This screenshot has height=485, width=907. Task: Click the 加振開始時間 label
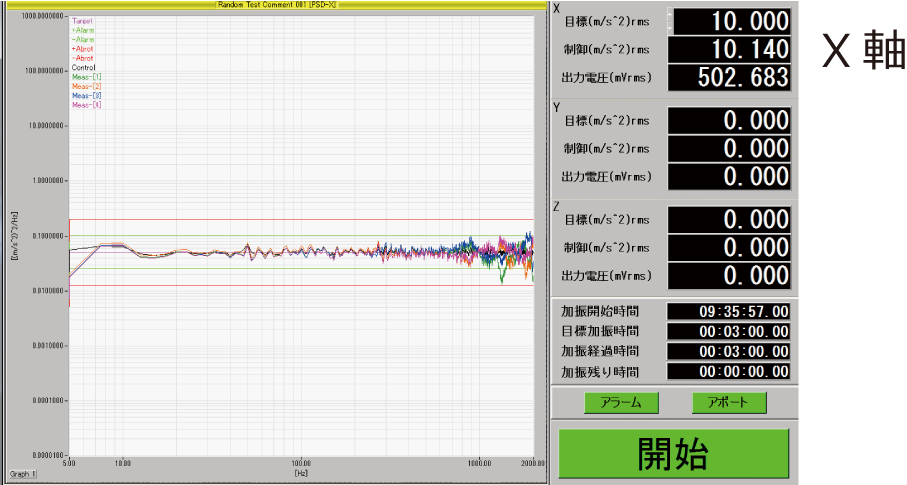[x=600, y=311]
